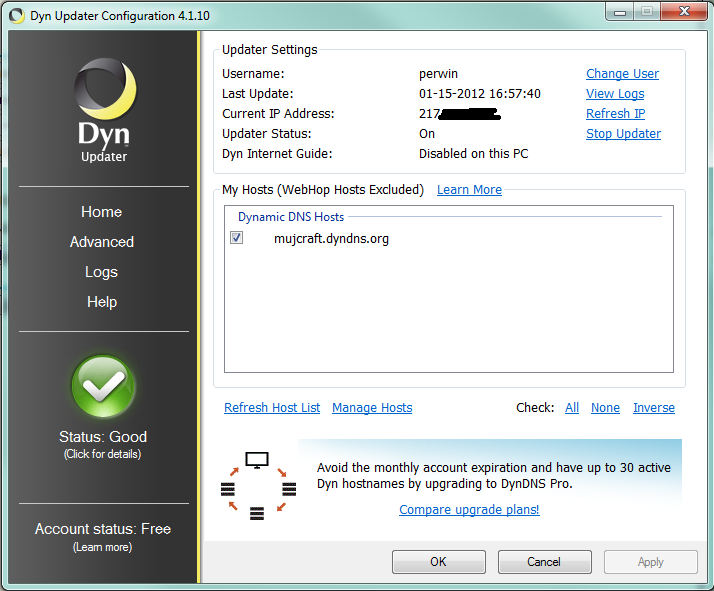
Task: Click the Change User link
Action: 622,74
